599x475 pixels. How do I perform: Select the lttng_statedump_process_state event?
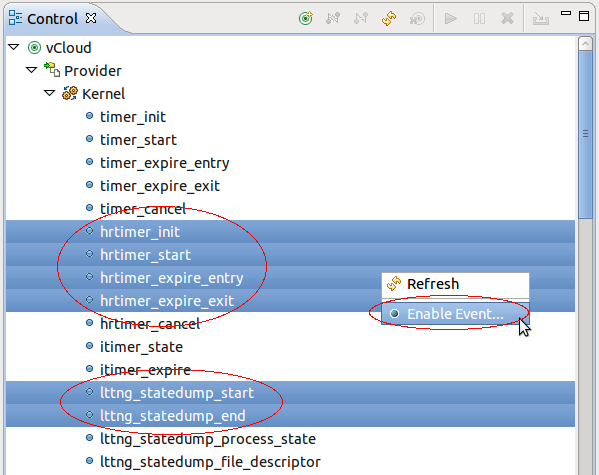point(208,439)
